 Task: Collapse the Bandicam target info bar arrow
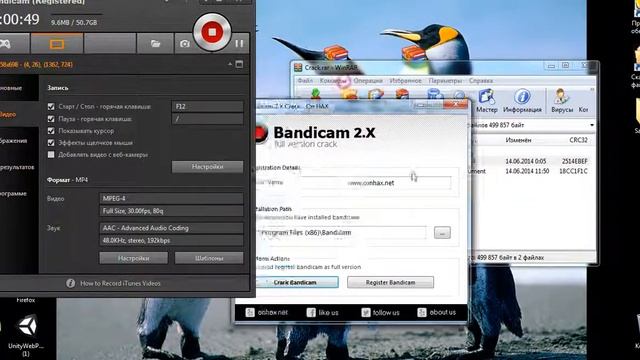pyautogui.click(x=230, y=64)
